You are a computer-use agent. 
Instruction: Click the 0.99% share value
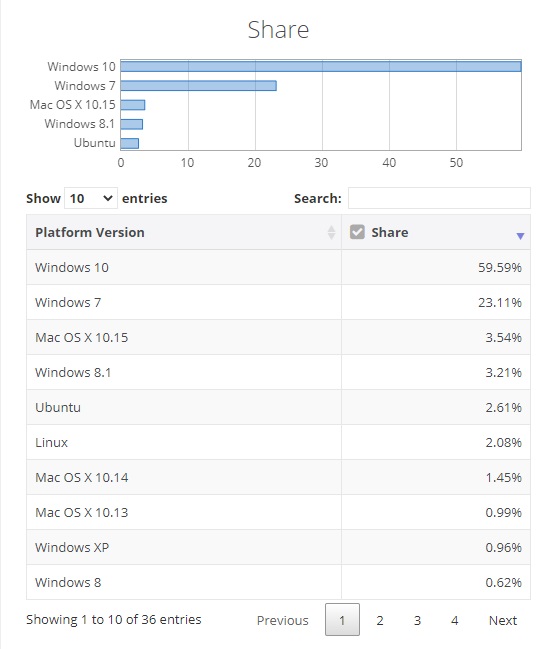tap(503, 512)
